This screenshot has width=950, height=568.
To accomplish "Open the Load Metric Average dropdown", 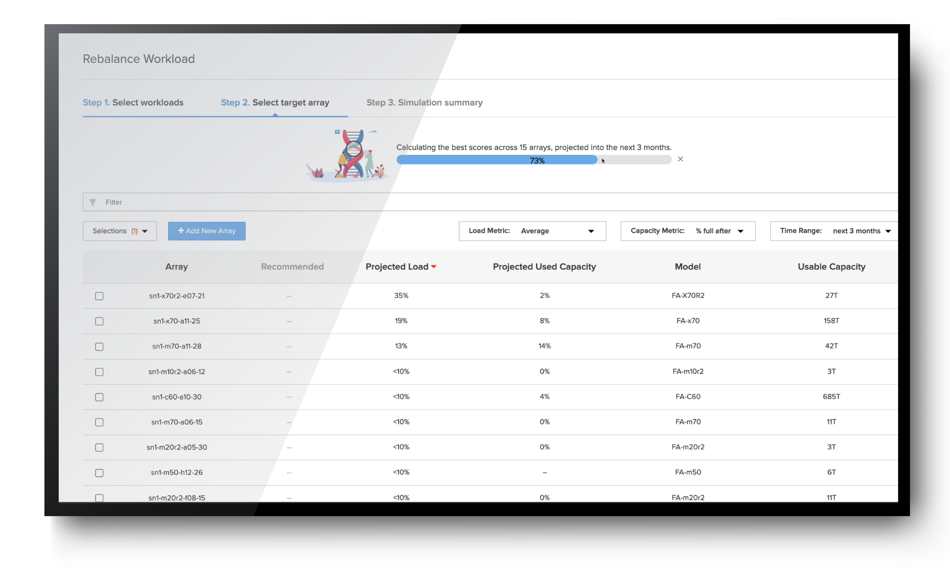I will point(532,231).
